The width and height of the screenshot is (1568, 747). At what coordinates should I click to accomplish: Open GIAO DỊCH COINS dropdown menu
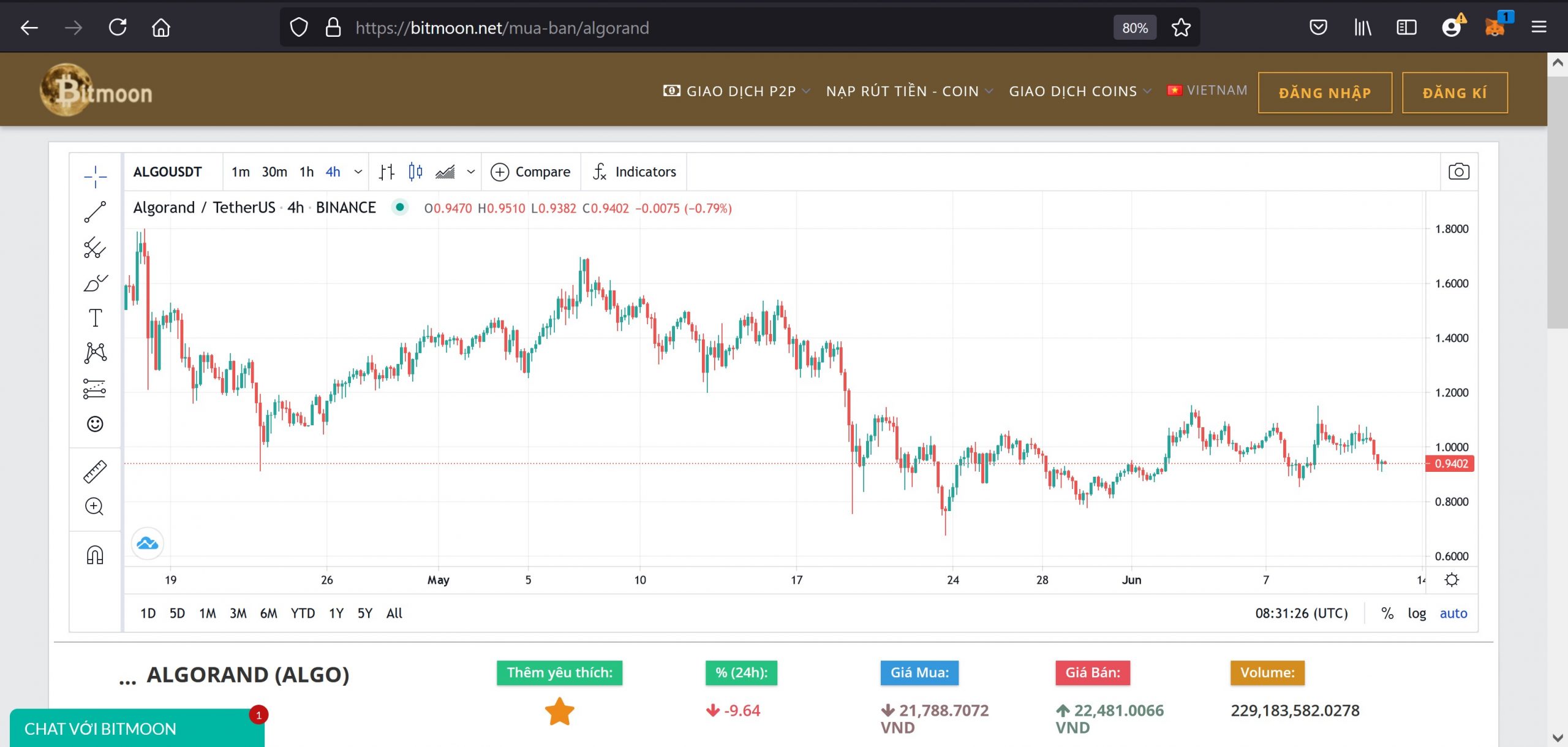tap(1080, 91)
